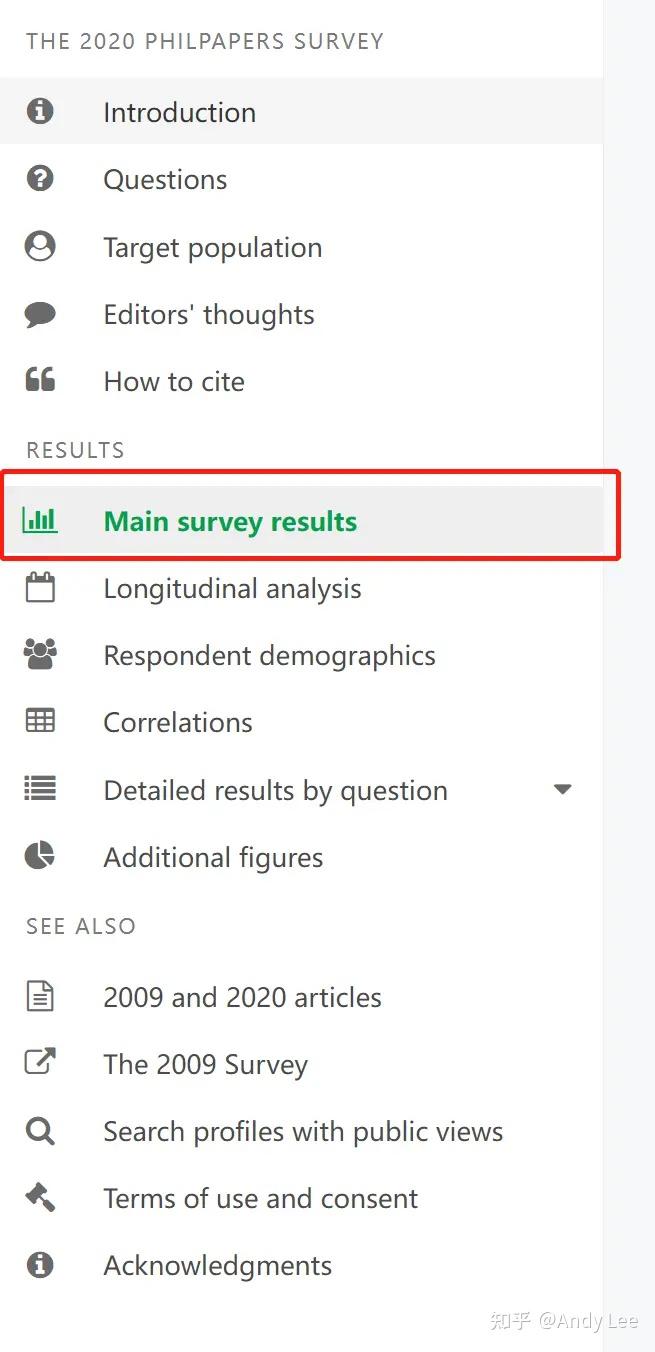Open the Terms of use and consent page

[260, 1197]
